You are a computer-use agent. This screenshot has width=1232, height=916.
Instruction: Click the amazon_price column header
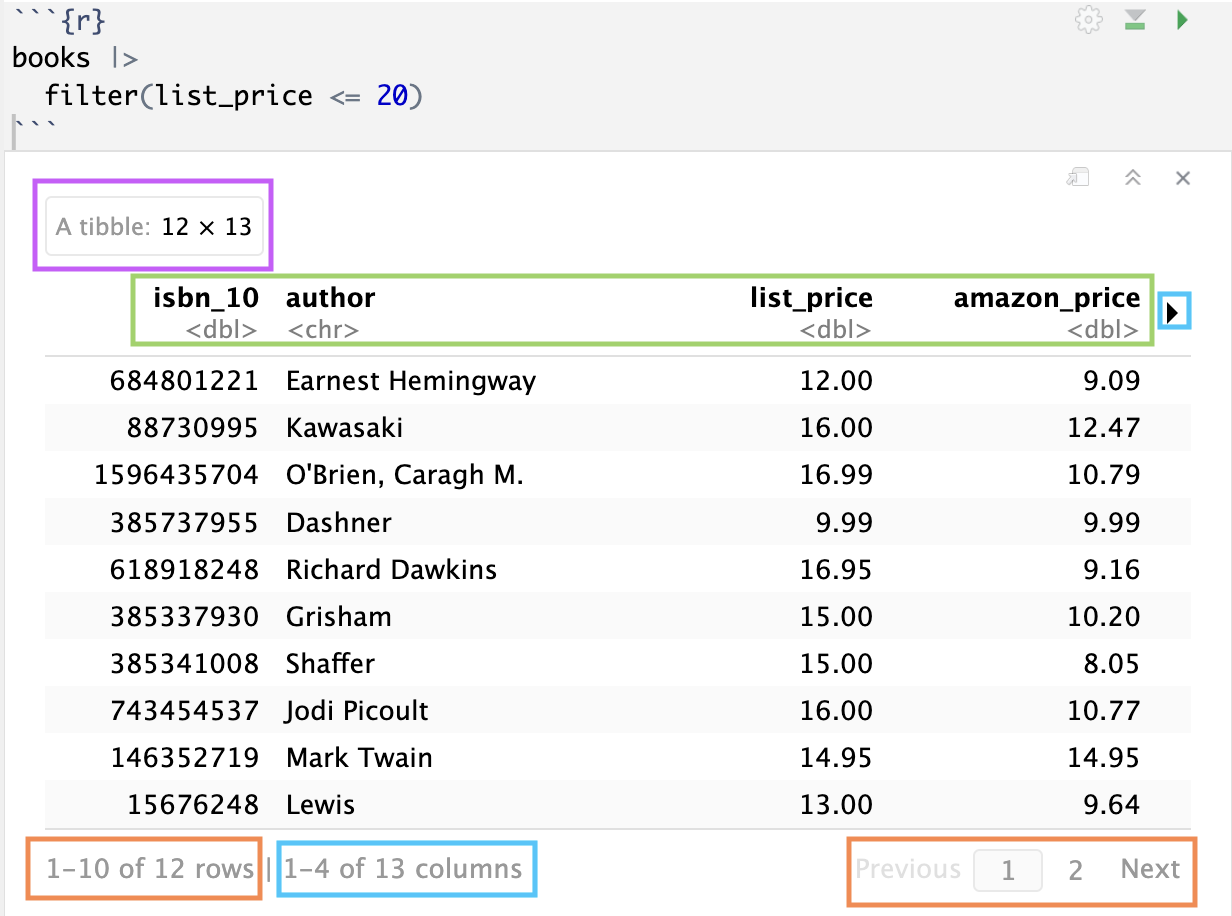(x=1046, y=298)
